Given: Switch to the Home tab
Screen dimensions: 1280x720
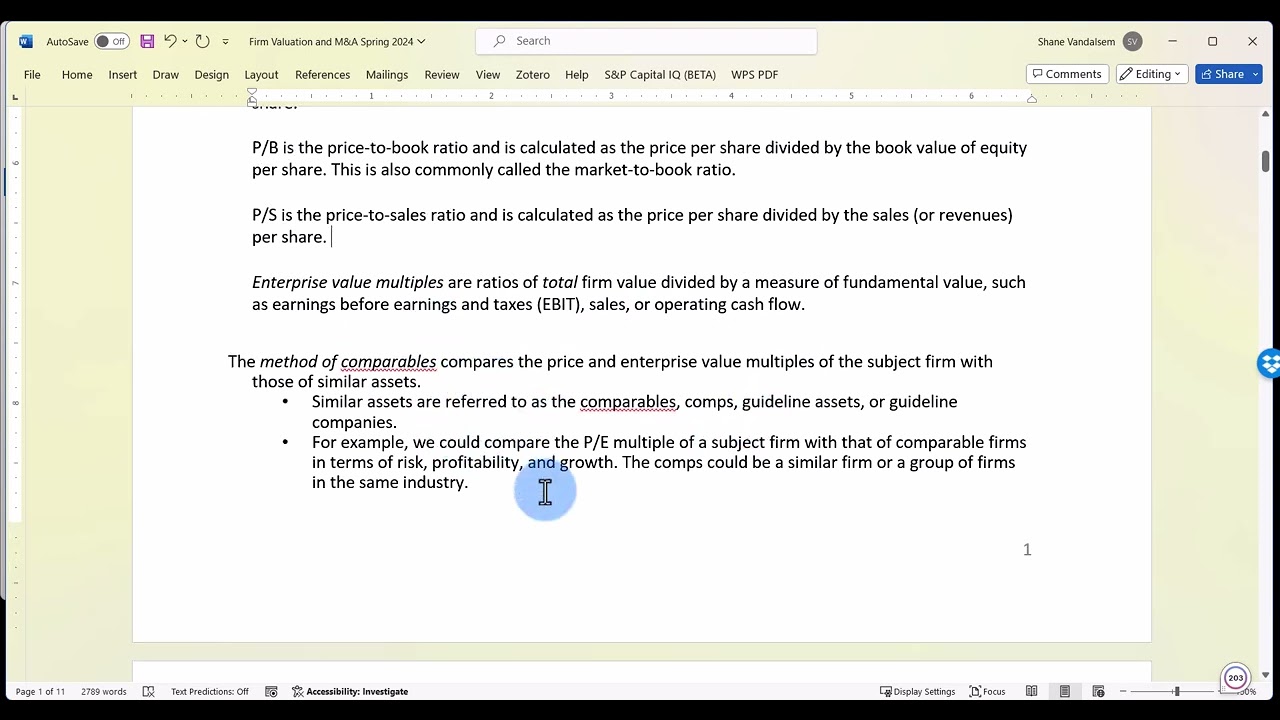Looking at the screenshot, I should (77, 75).
